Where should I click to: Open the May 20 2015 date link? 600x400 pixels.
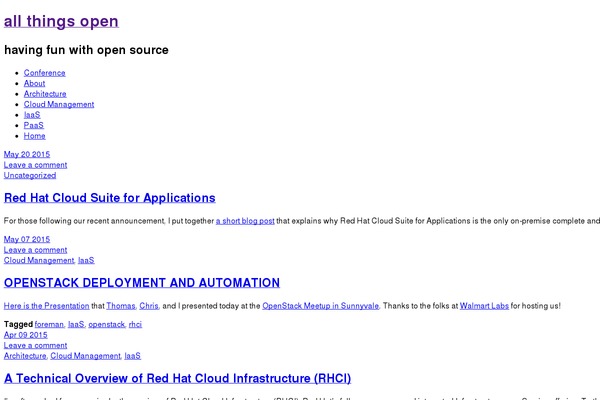pos(27,154)
